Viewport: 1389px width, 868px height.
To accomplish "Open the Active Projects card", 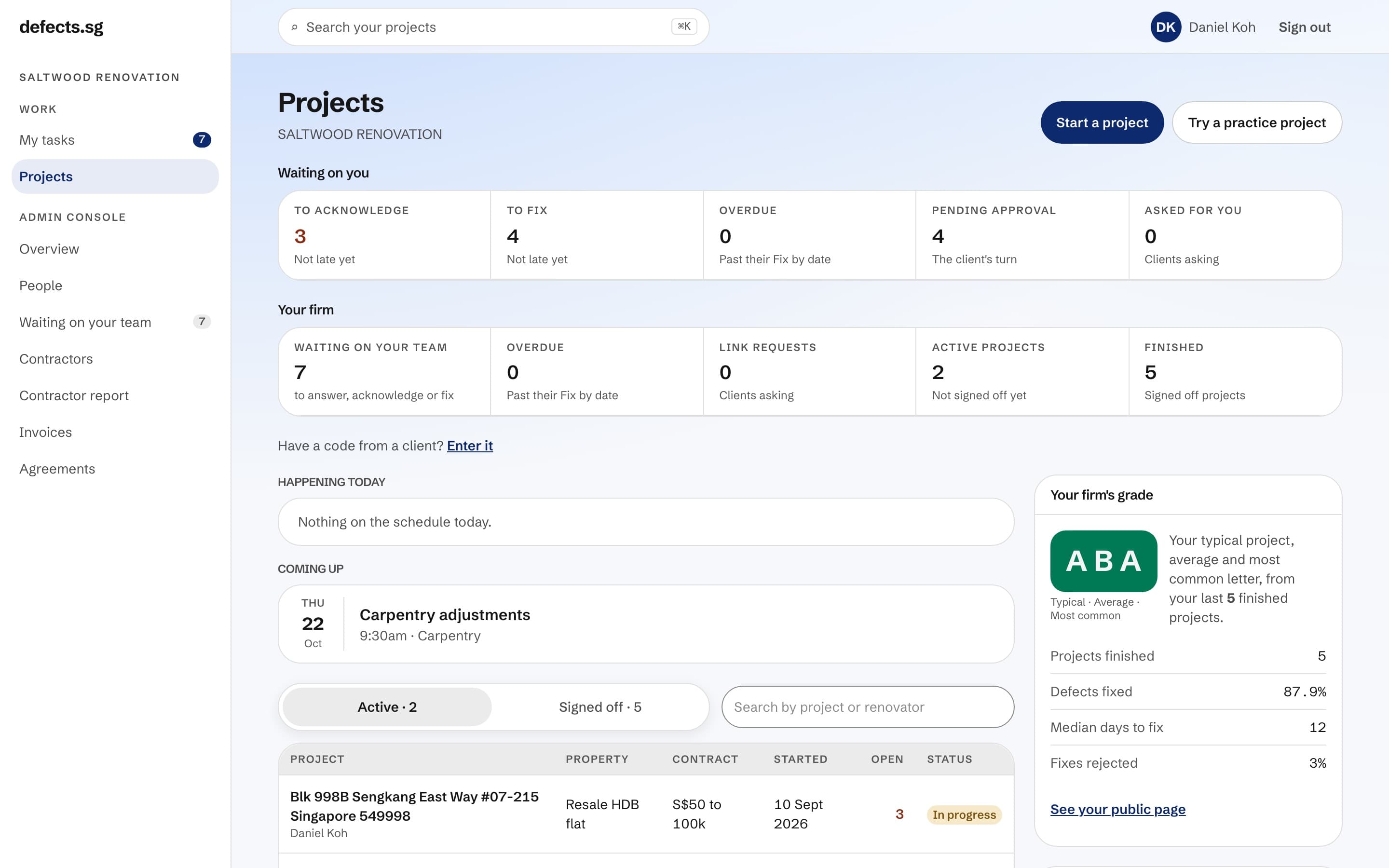I will [1022, 371].
